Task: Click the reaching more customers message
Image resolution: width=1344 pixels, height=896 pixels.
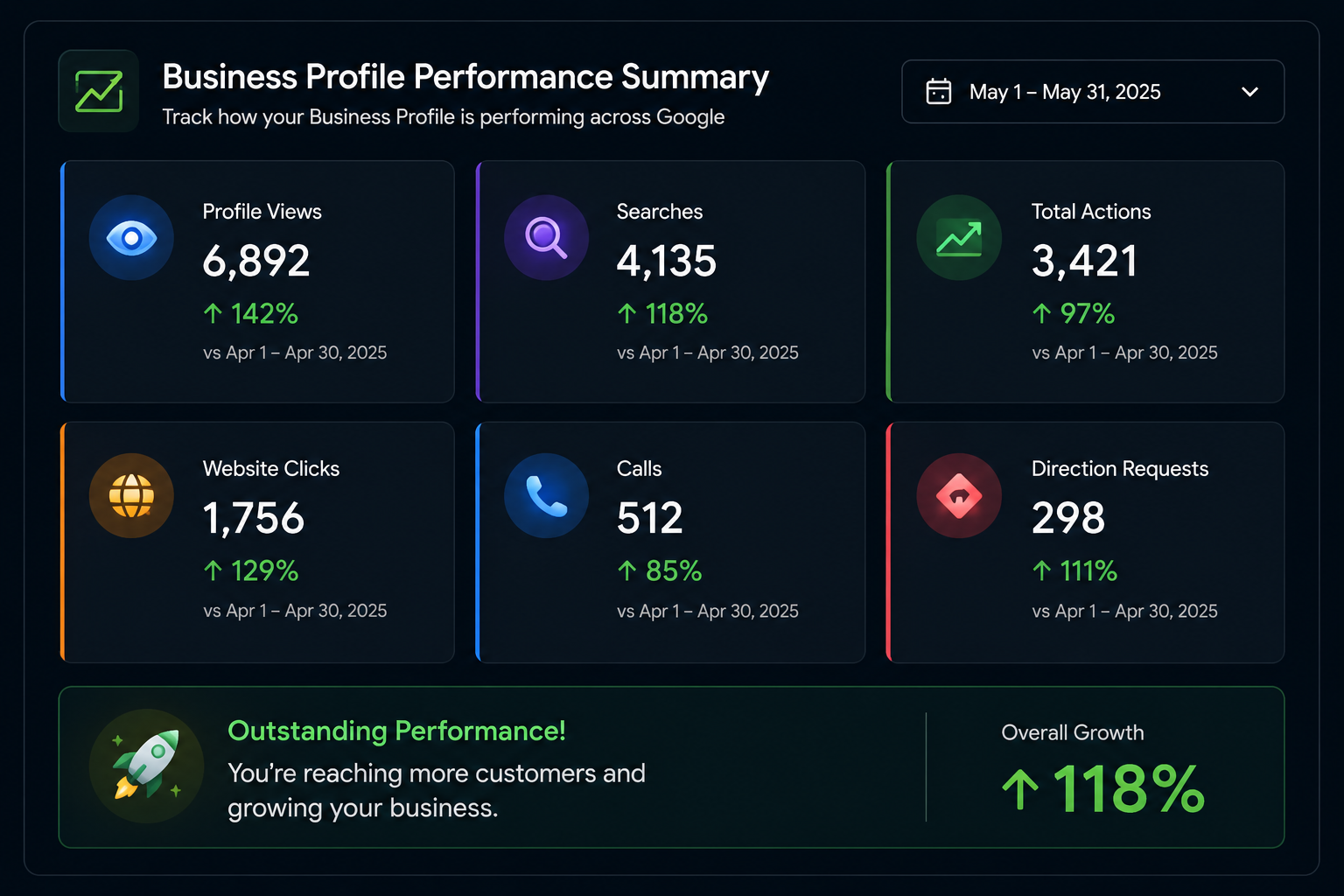Action: coord(437,790)
